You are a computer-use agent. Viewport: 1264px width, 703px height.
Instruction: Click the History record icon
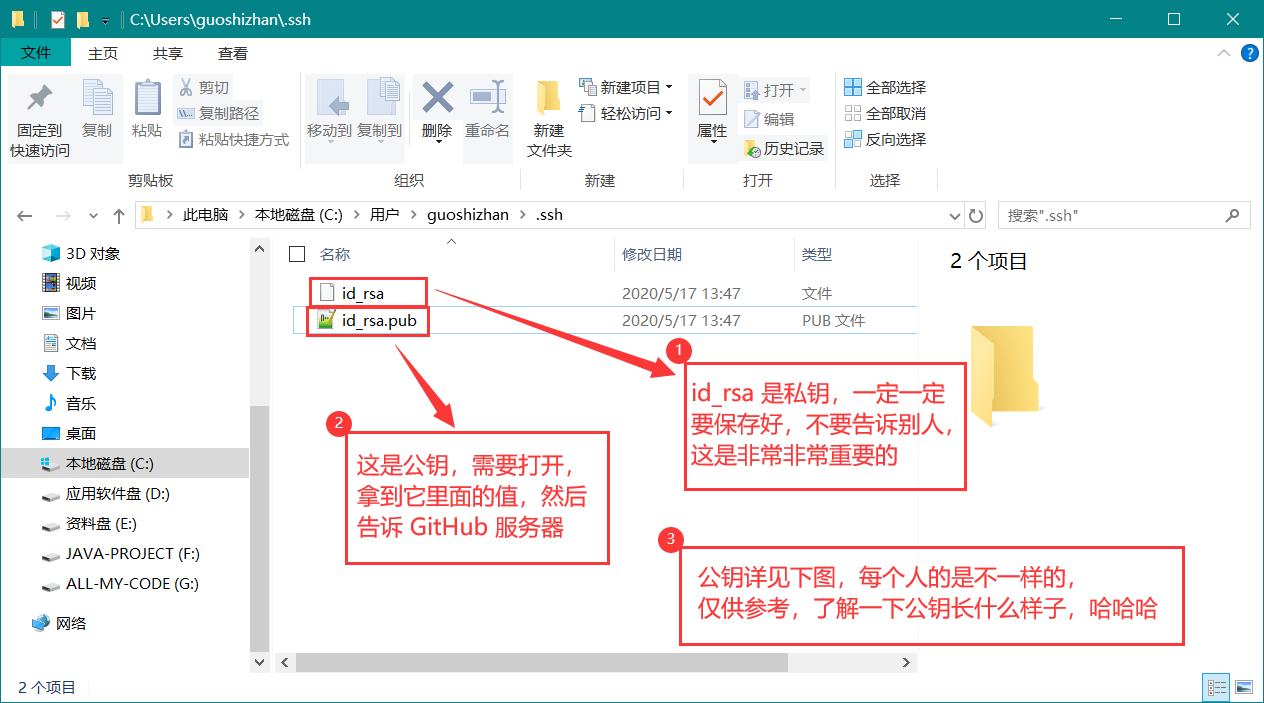click(753, 149)
